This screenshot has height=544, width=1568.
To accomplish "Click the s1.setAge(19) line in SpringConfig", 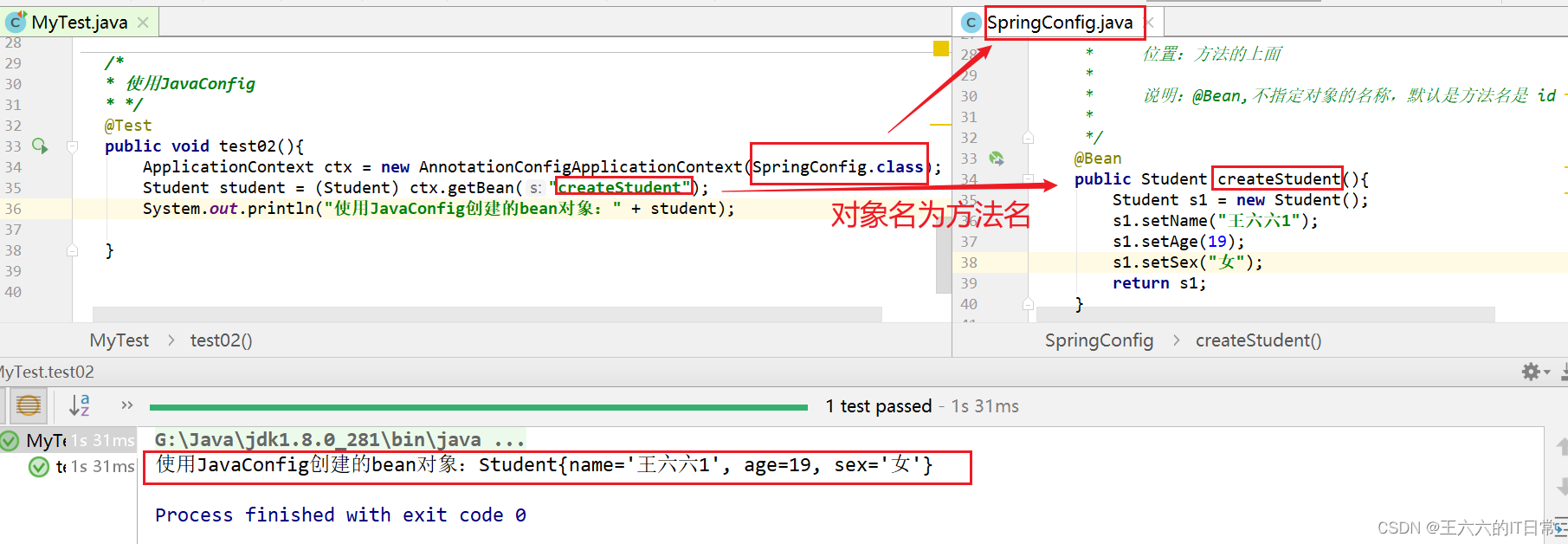I will (x=1178, y=242).
